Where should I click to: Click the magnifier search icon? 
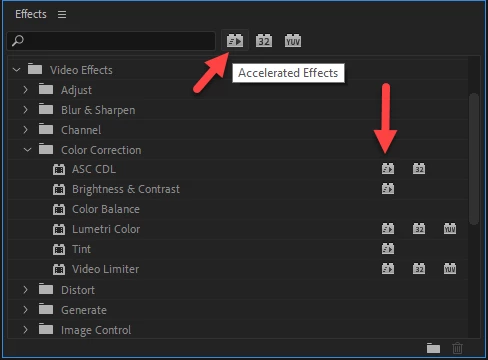(x=18, y=41)
